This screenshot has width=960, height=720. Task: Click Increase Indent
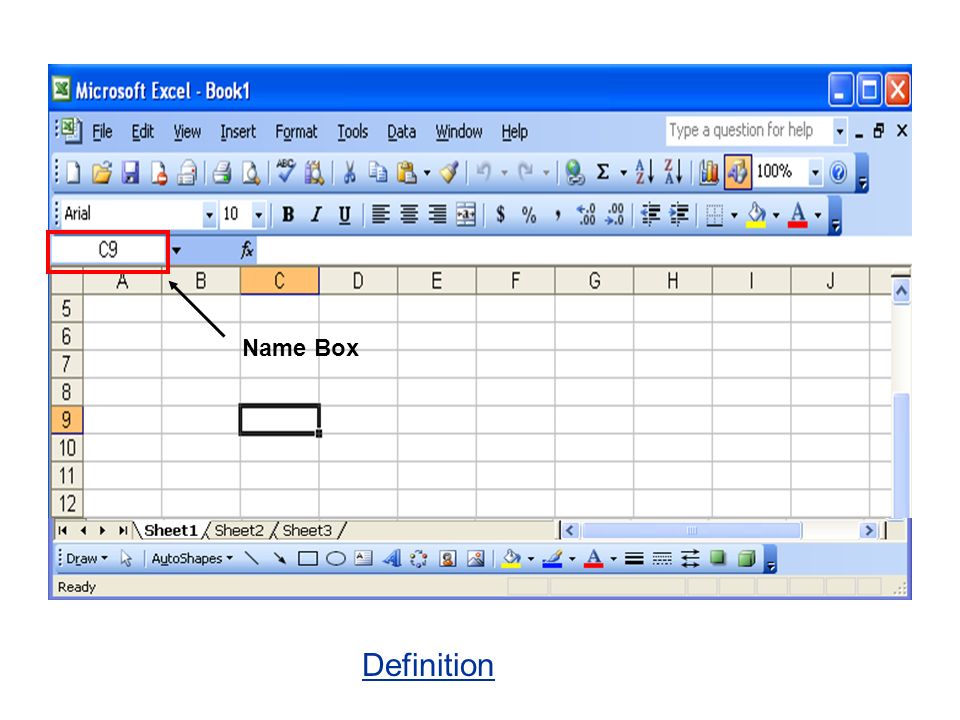tap(678, 214)
